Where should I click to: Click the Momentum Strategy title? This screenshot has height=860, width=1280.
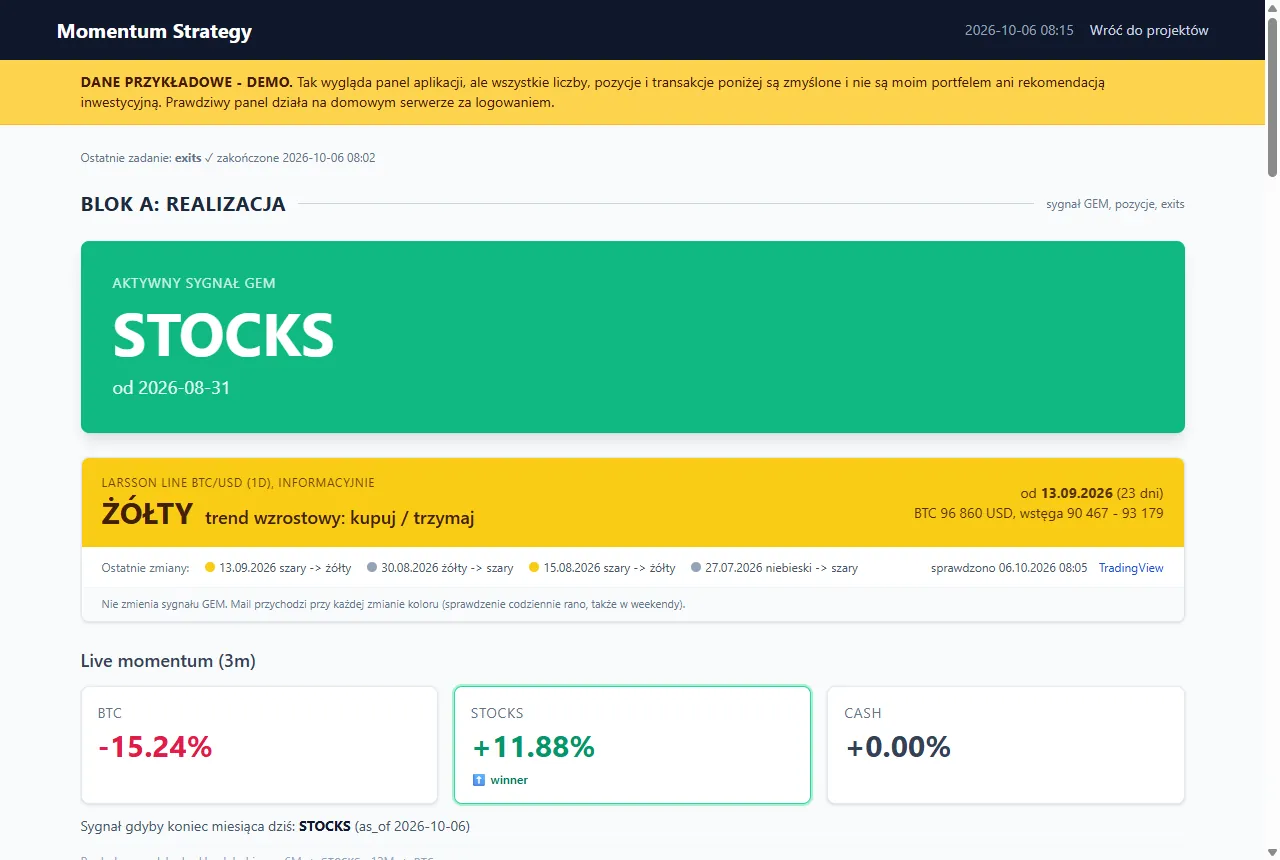pos(154,31)
